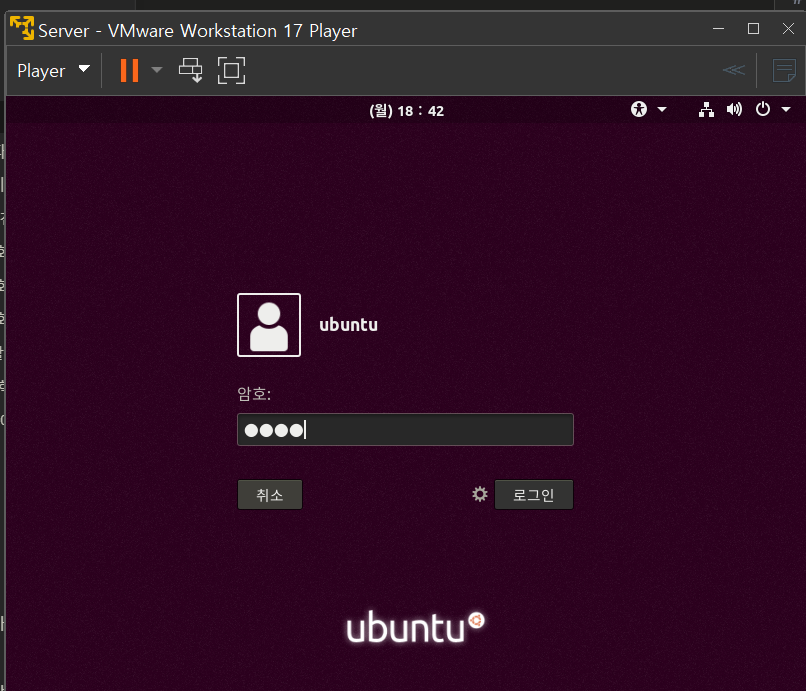Open the VMware notes panel icon
The image size is (806, 691).
[x=784, y=70]
